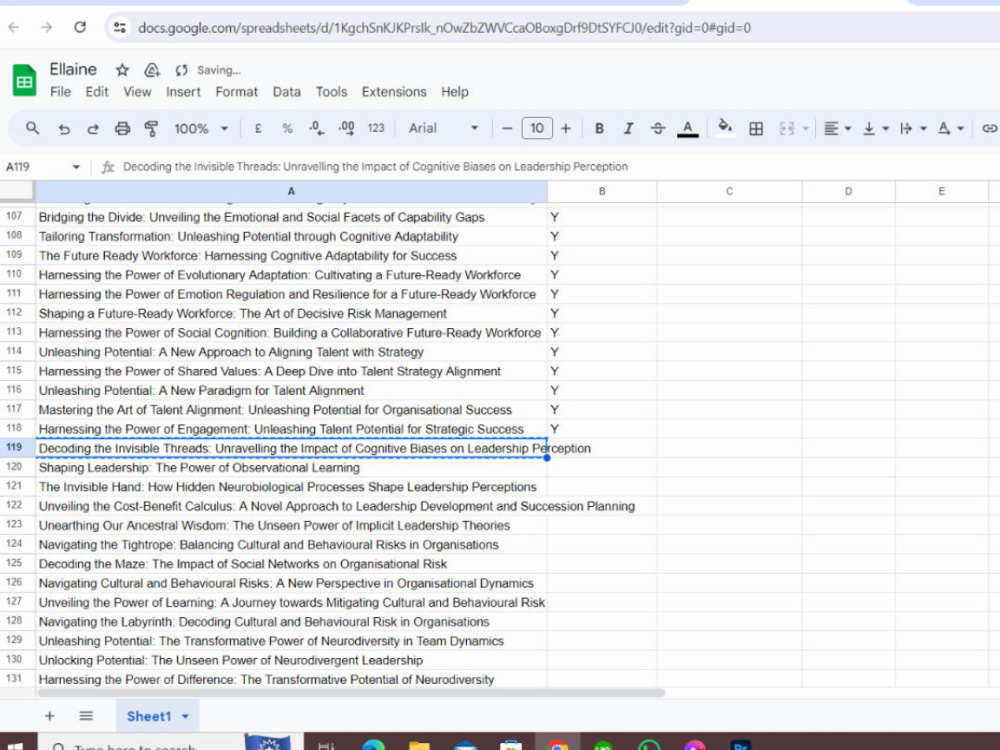Decrease decimal places

pos(316,128)
